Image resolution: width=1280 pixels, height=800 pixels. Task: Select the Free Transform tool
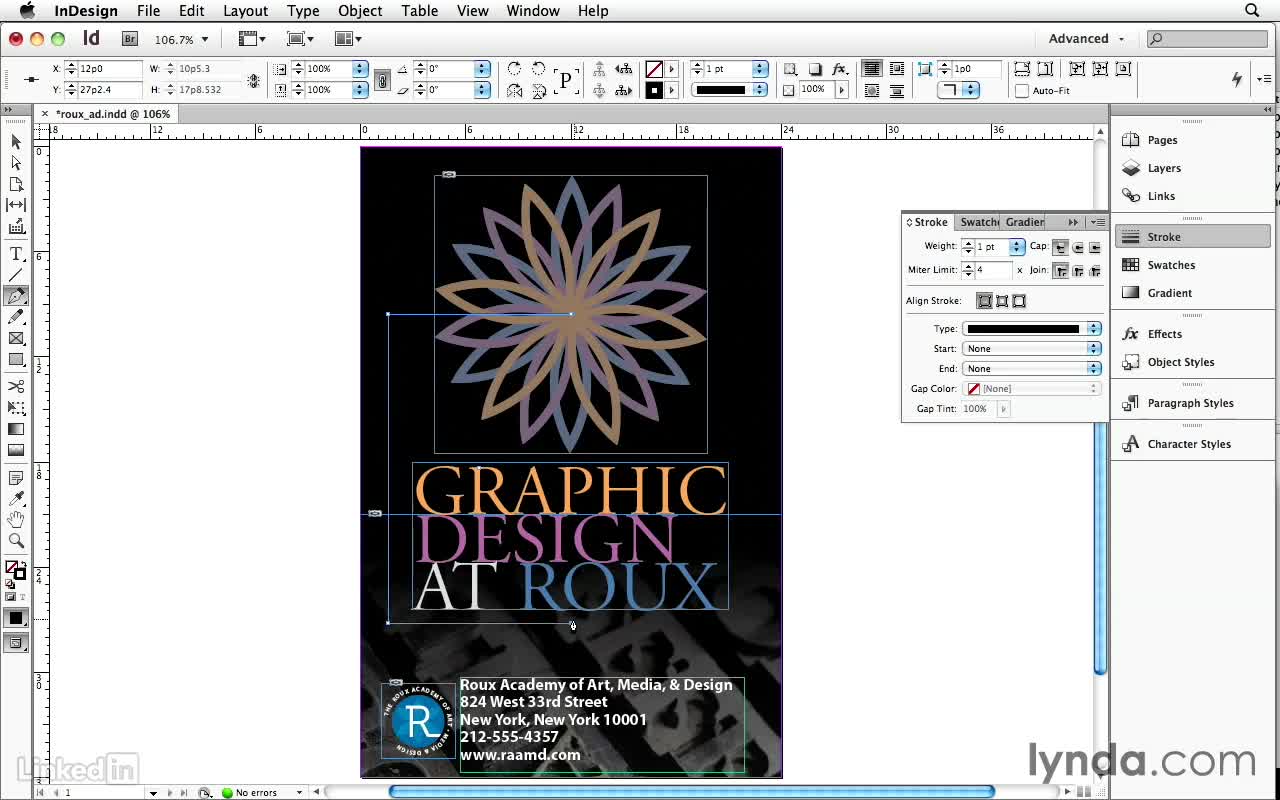tap(16, 407)
